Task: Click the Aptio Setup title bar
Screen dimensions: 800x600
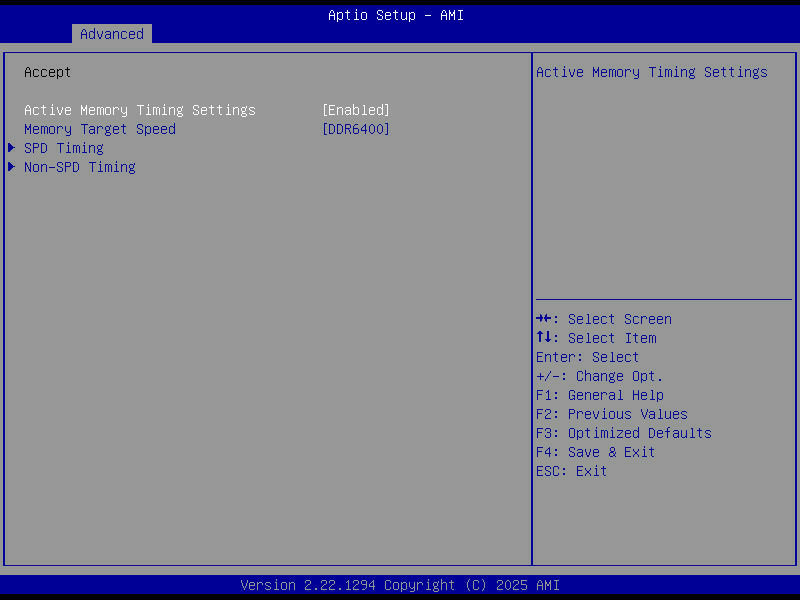Action: [x=395, y=15]
